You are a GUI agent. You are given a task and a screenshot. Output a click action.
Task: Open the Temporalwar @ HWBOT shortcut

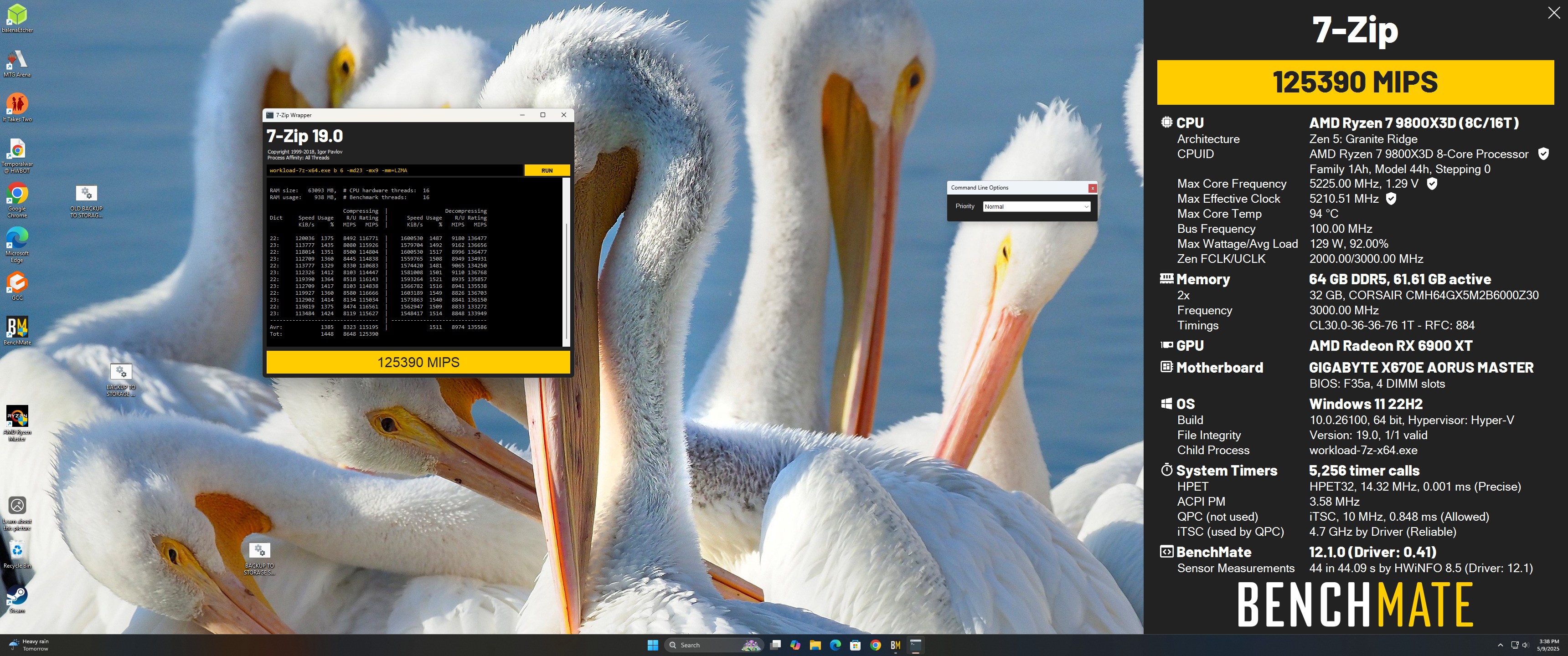[x=17, y=156]
